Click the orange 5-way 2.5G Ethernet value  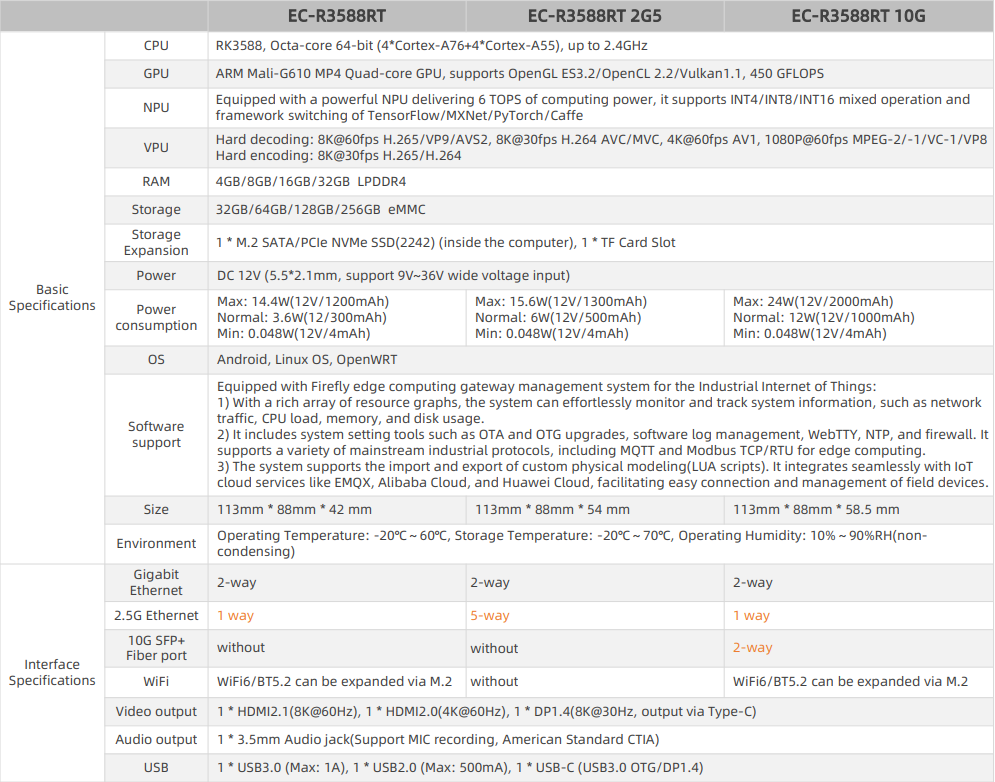pos(490,616)
